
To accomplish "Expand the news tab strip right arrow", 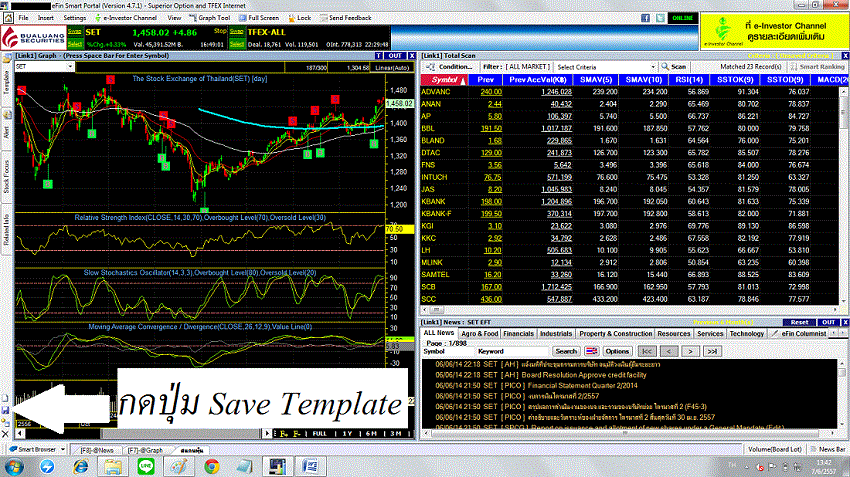I will pyautogui.click(x=843, y=333).
